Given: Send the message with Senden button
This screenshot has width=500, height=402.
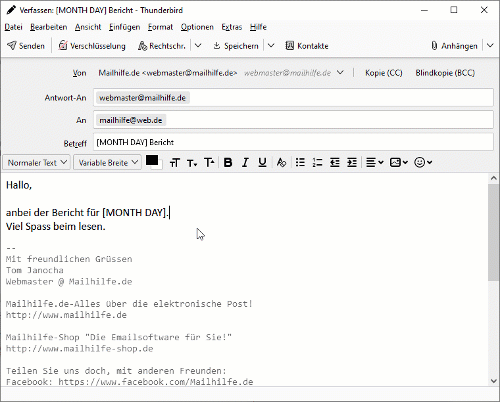Looking at the screenshot, I should tap(26, 46).
